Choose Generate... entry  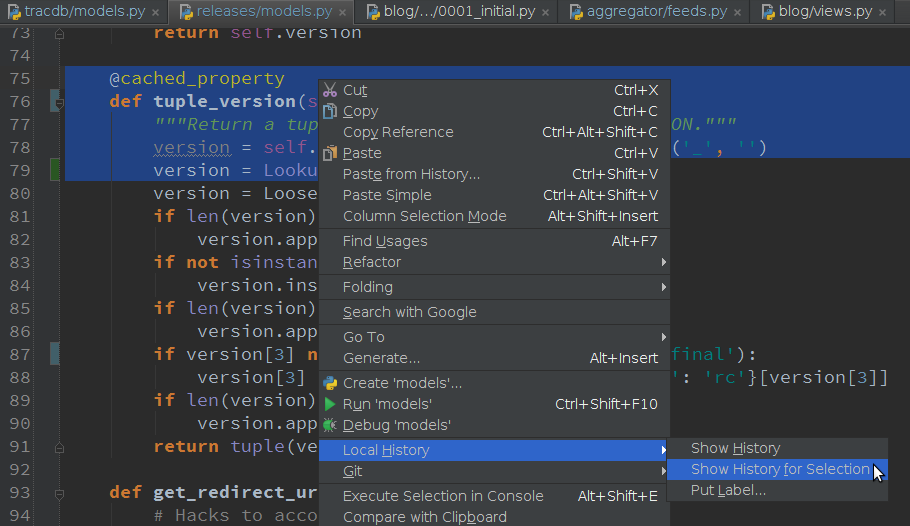click(494, 358)
